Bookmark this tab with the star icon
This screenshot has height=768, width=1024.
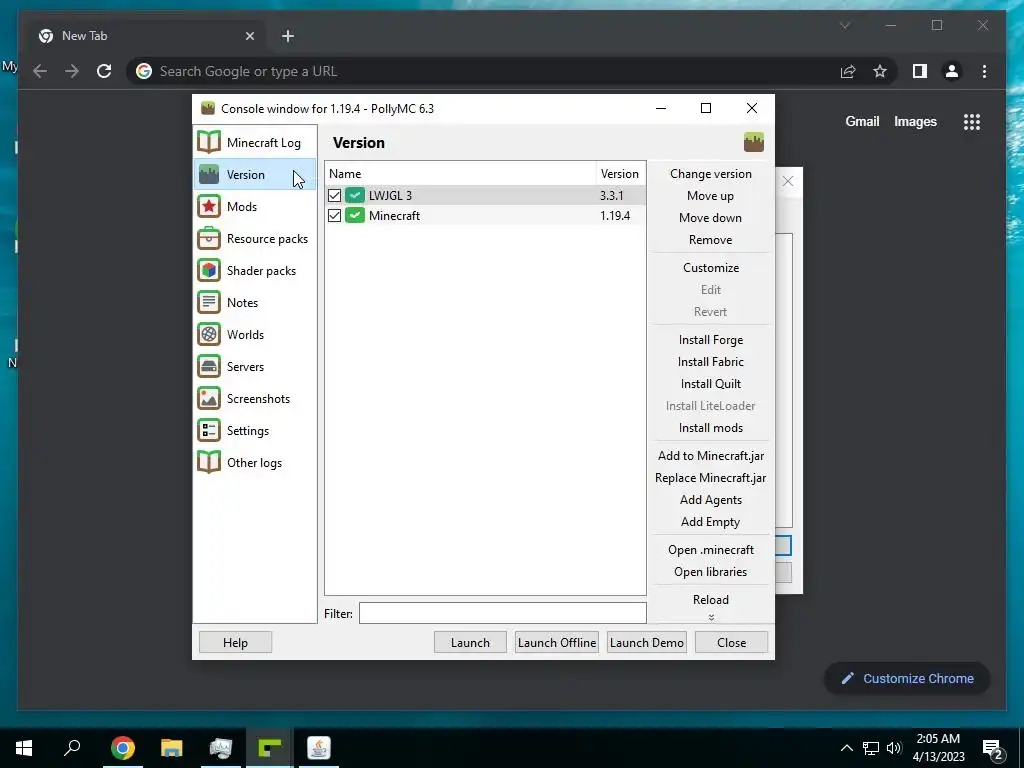click(880, 71)
